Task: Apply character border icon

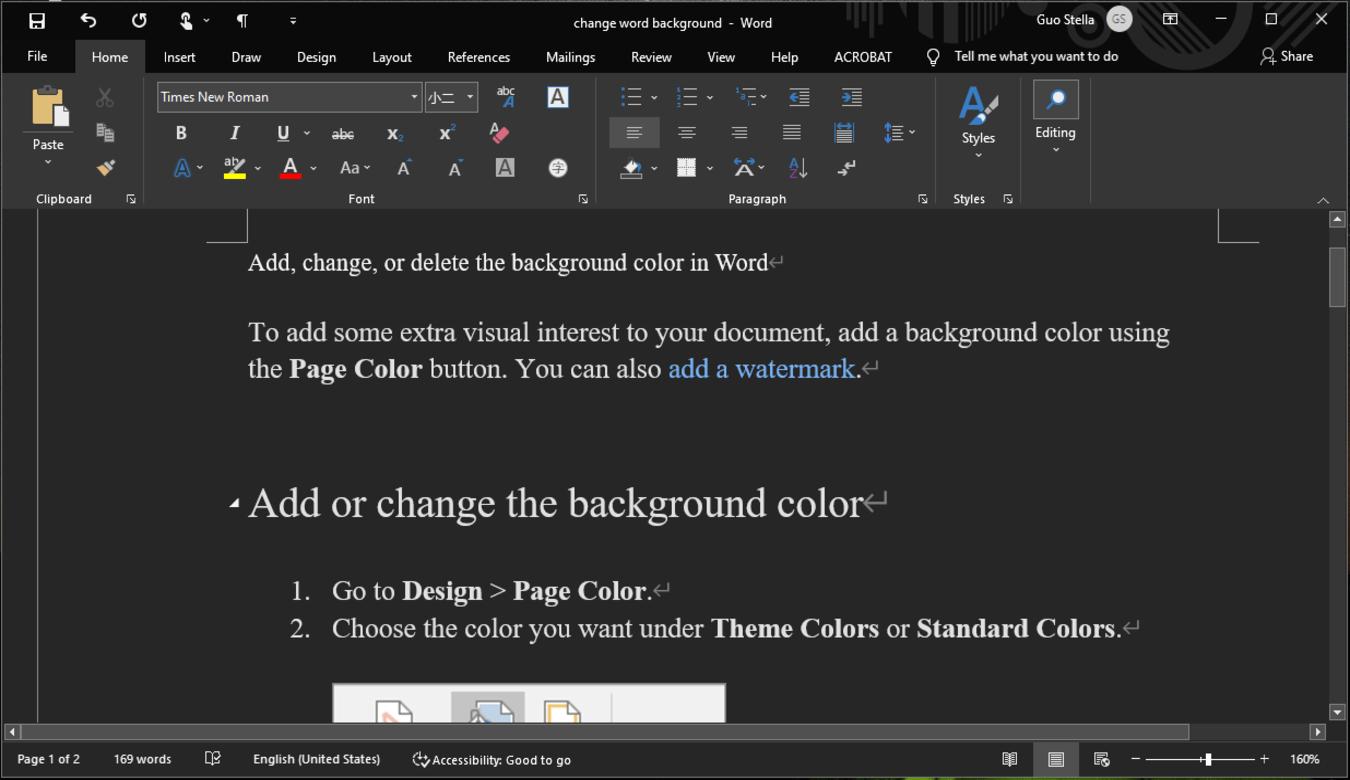Action: pos(558,97)
